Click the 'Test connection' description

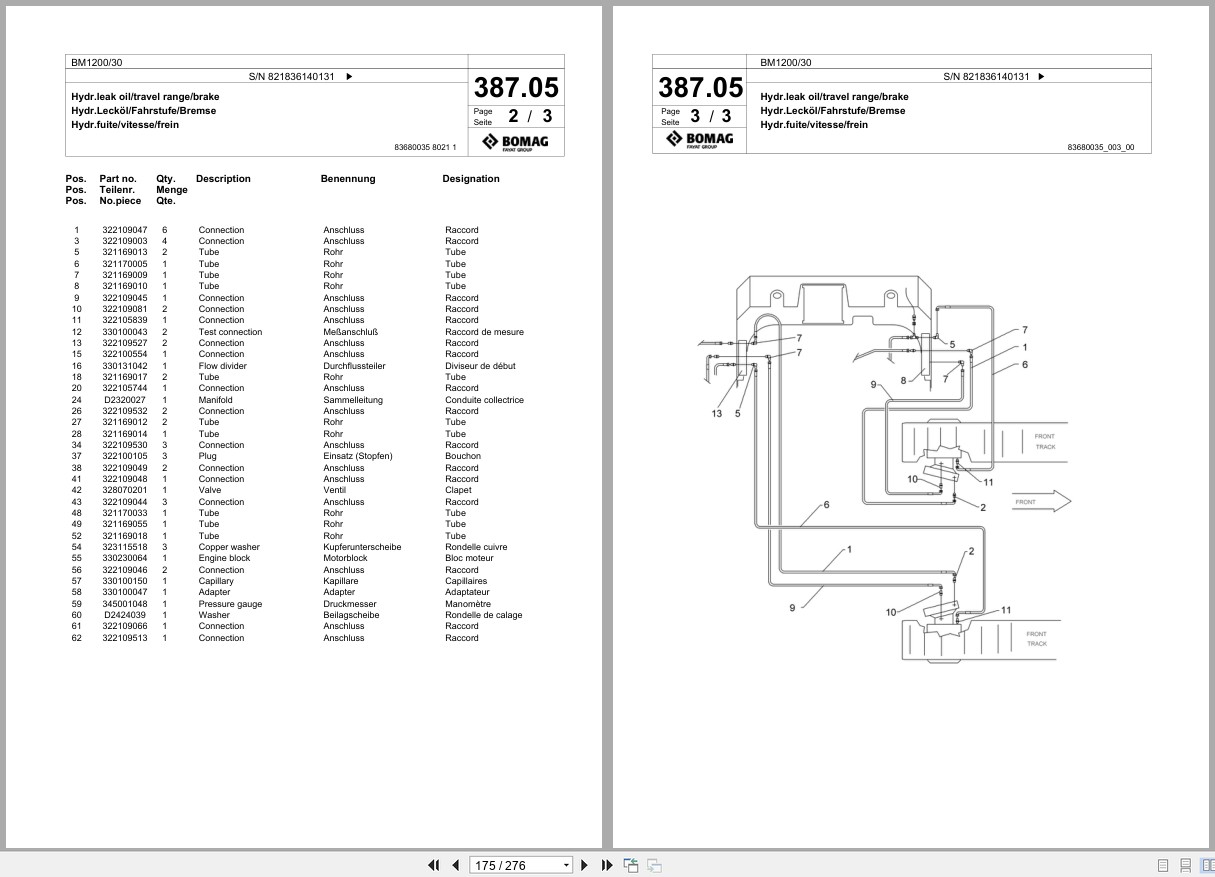tap(230, 332)
